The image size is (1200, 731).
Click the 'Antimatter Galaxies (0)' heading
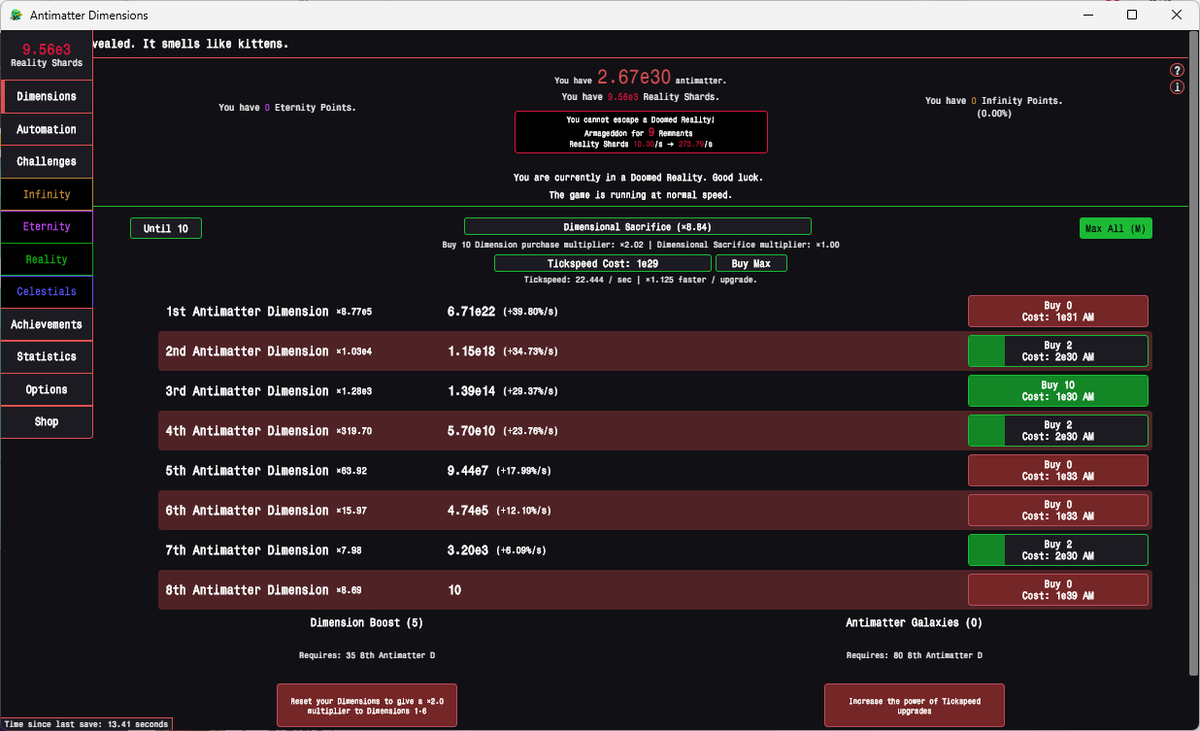coord(914,622)
